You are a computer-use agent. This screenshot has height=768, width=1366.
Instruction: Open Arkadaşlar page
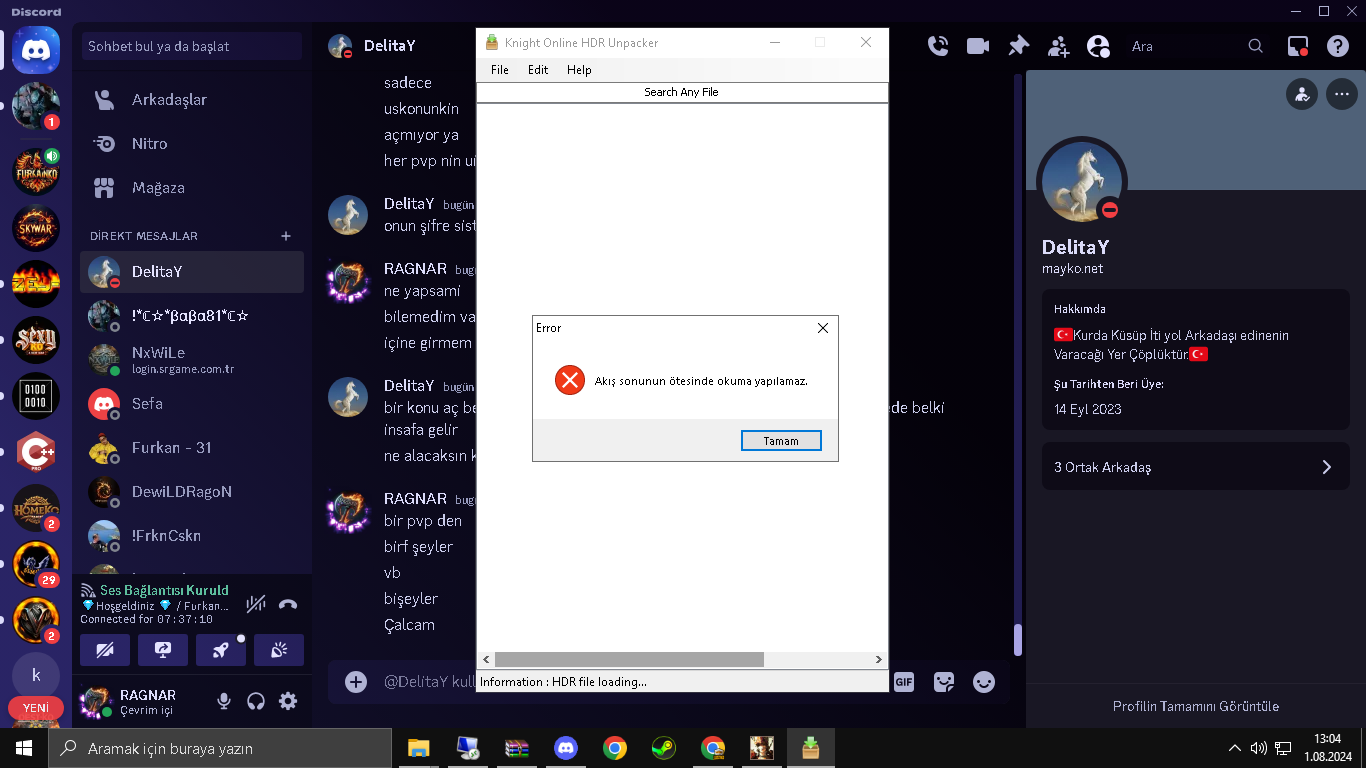[192, 100]
